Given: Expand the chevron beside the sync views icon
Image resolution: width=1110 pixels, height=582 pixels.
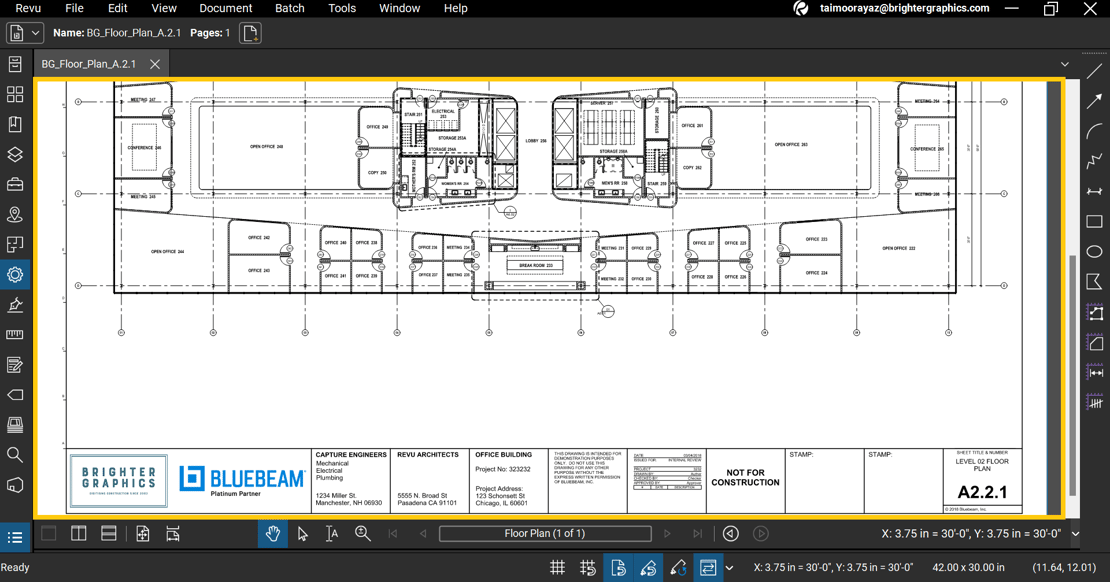Looking at the screenshot, I should tap(728, 567).
